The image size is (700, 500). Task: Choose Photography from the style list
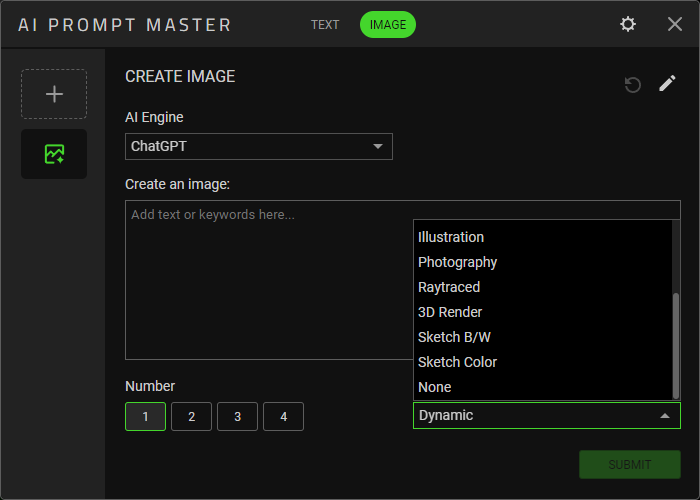[x=457, y=262]
